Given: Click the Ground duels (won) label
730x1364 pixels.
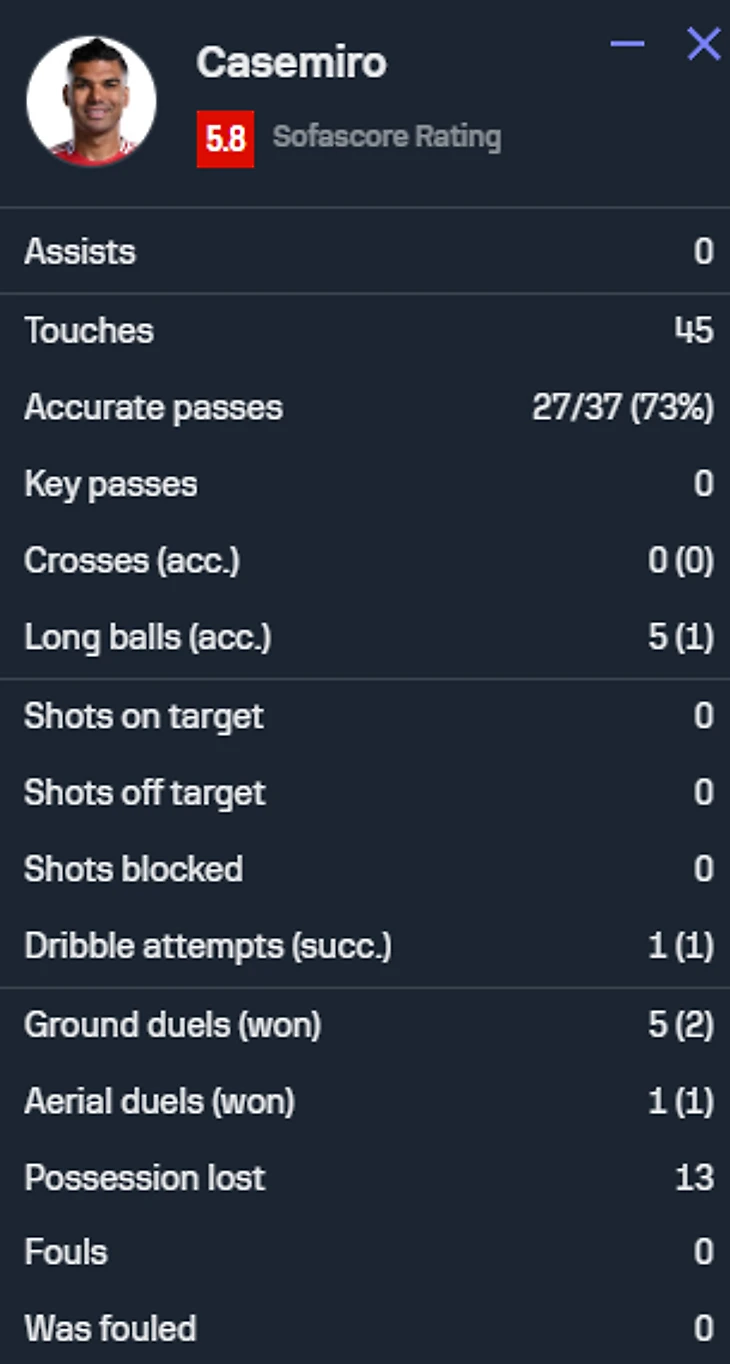Looking at the screenshot, I should click(x=172, y=1025).
